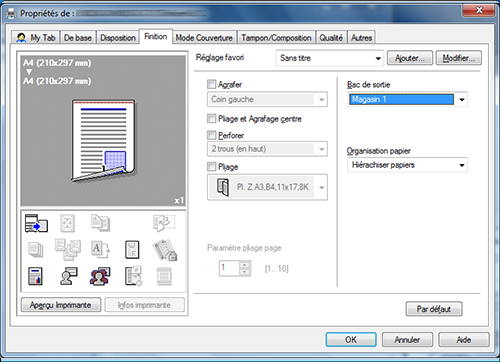This screenshot has height=362, width=500.
Task: Click the printer icon in title bar
Action: click(x=11, y=14)
